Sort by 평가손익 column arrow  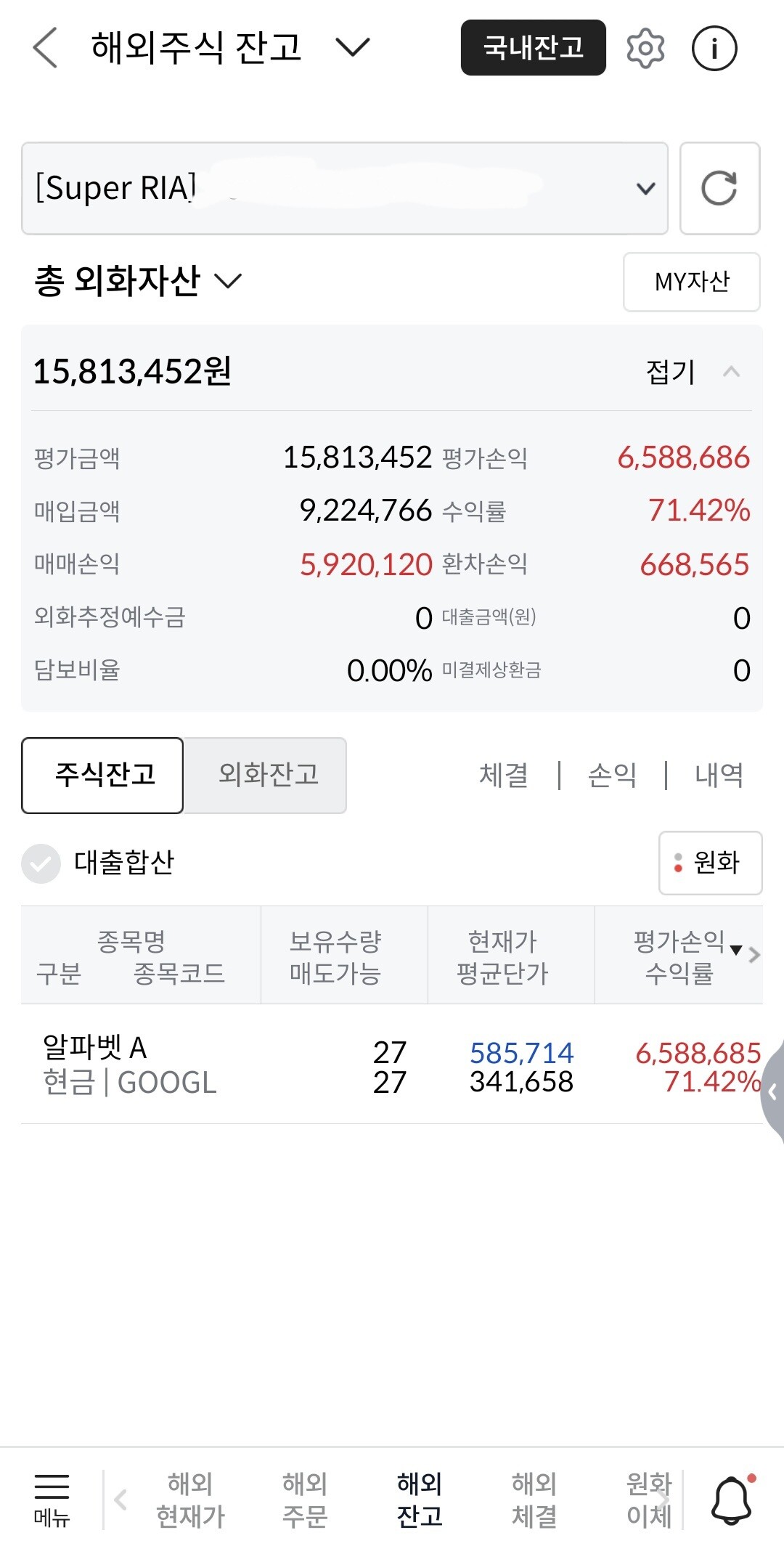[736, 950]
